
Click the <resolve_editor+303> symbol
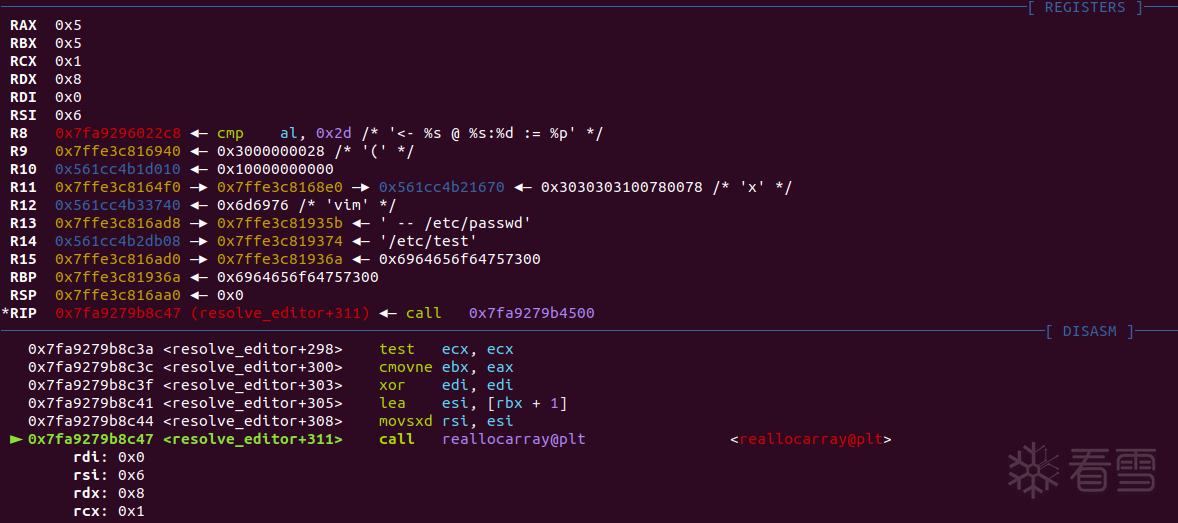click(x=253, y=385)
